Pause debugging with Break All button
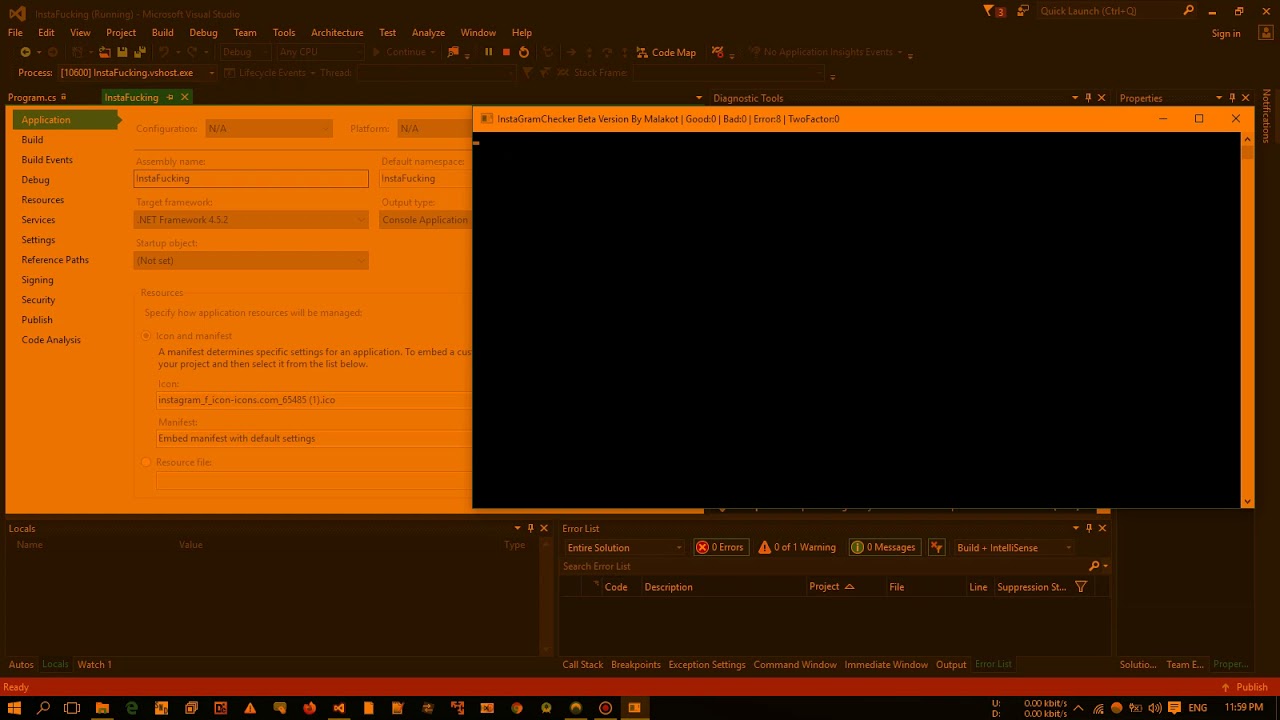Viewport: 1280px width, 720px height. (488, 52)
